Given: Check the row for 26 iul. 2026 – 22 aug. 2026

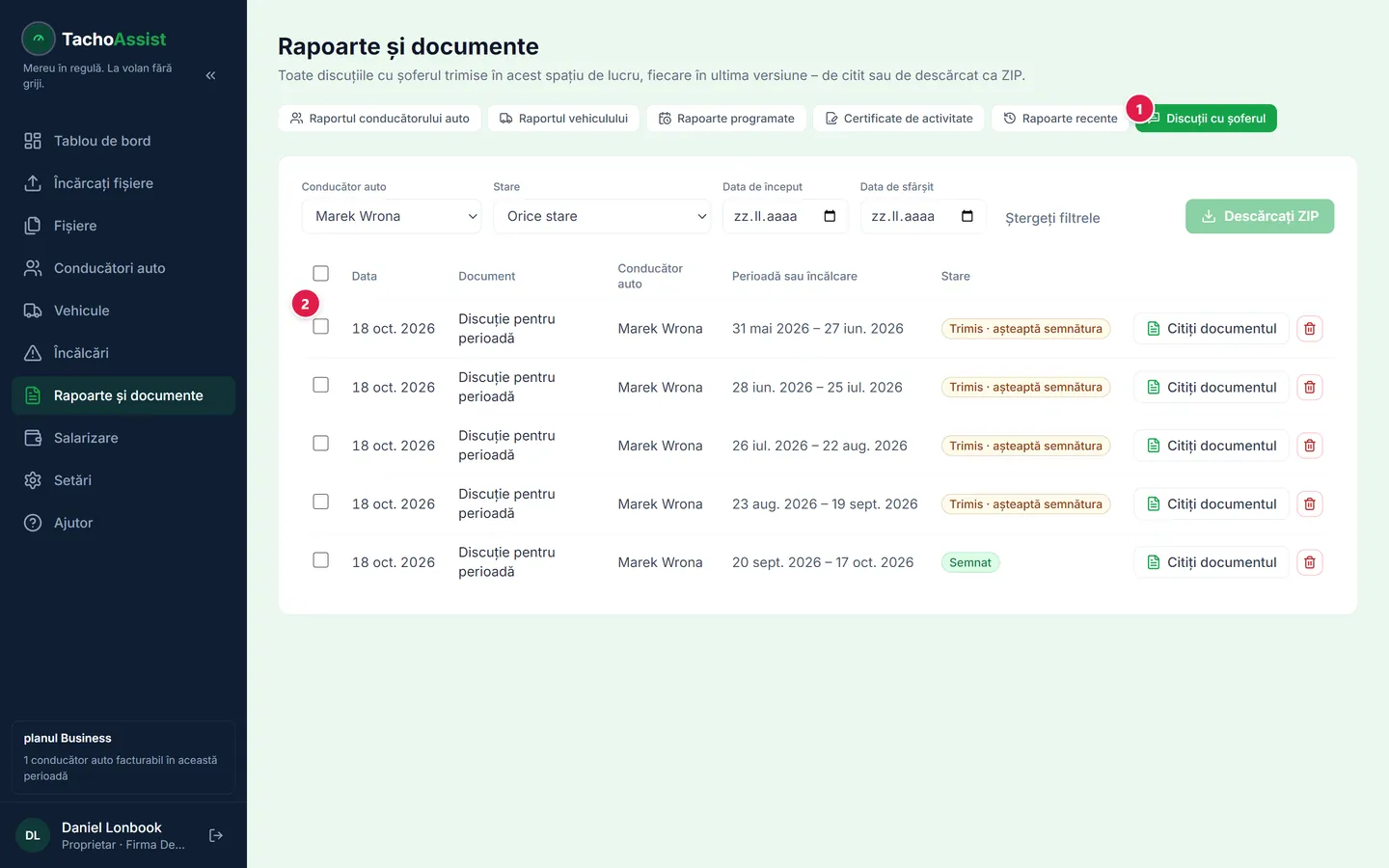Looking at the screenshot, I should point(321,444).
